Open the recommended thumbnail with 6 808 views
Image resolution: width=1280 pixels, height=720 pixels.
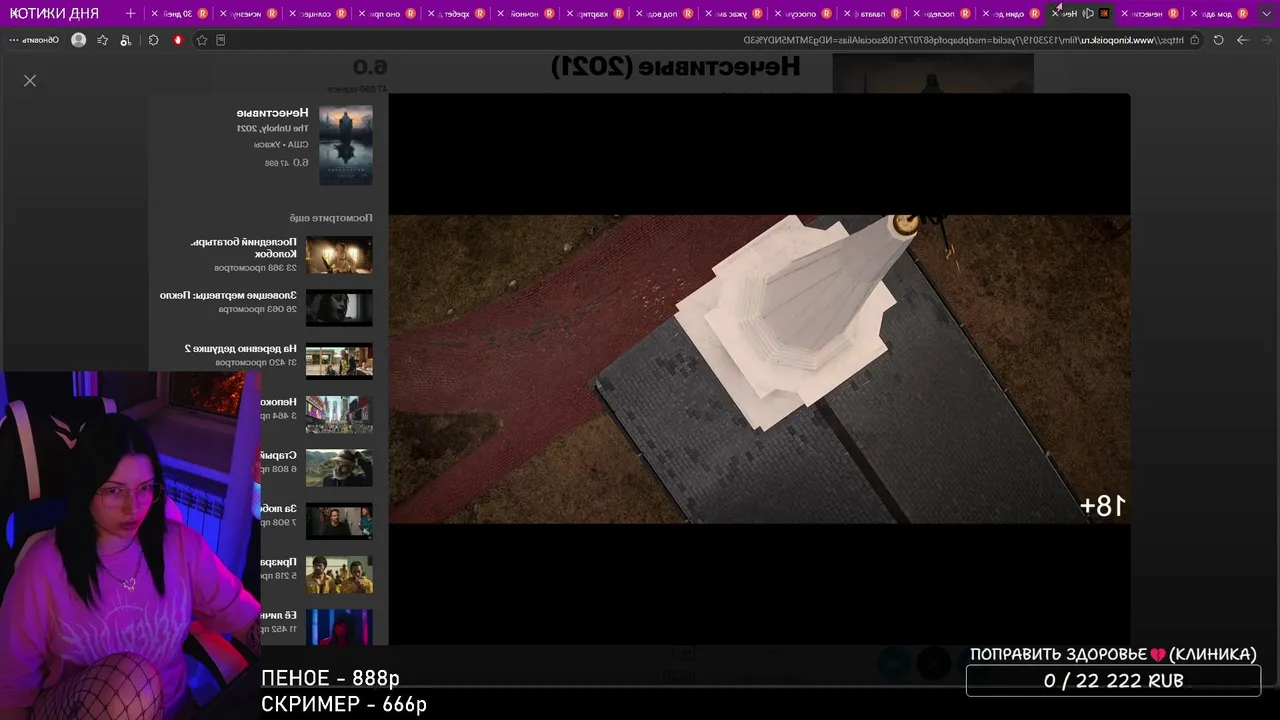pos(339,468)
